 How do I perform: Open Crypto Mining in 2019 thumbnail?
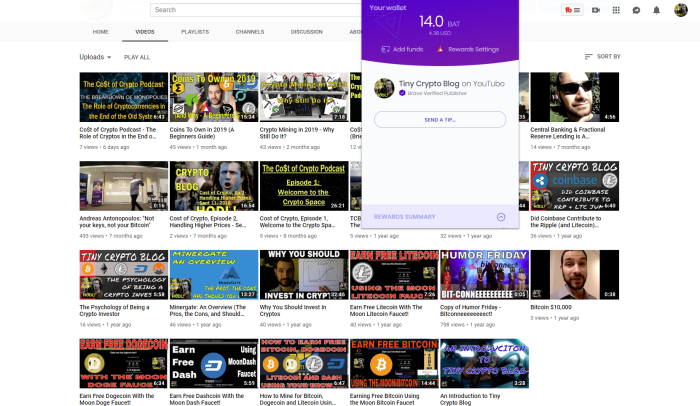(304, 97)
